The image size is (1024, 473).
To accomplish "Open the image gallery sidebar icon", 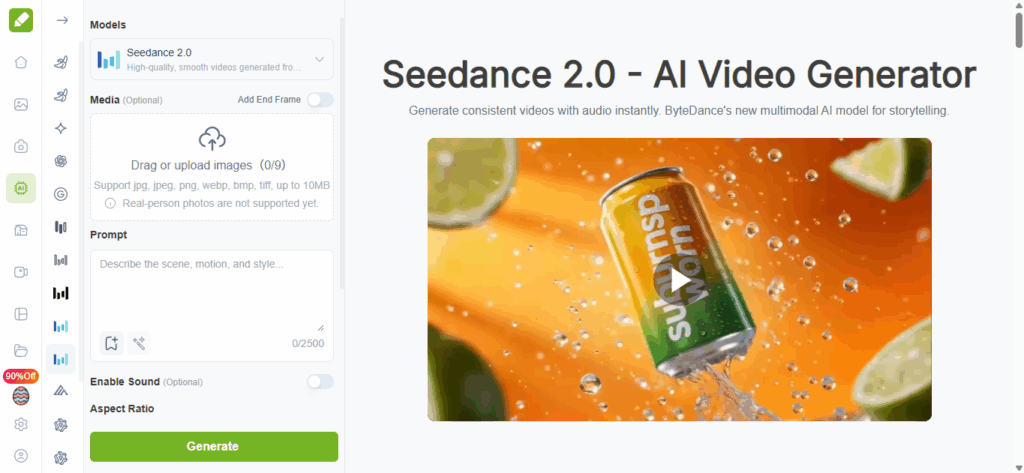I will pyautogui.click(x=21, y=105).
